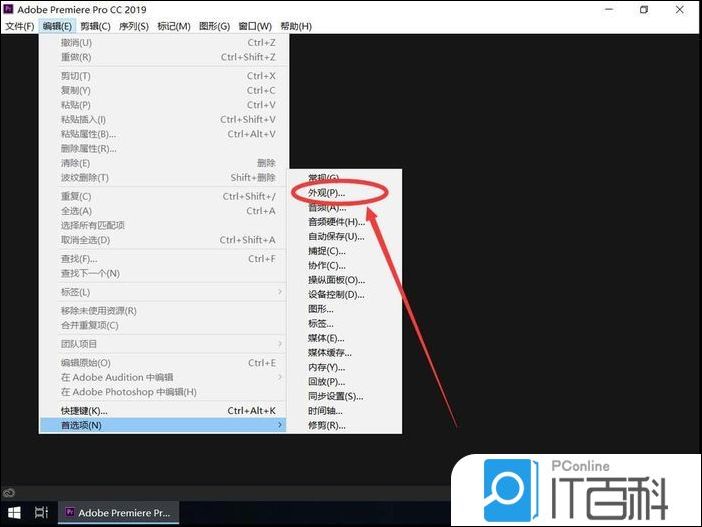Click 重复(C) menu entry
The width and height of the screenshot is (702, 527).
[163, 196]
